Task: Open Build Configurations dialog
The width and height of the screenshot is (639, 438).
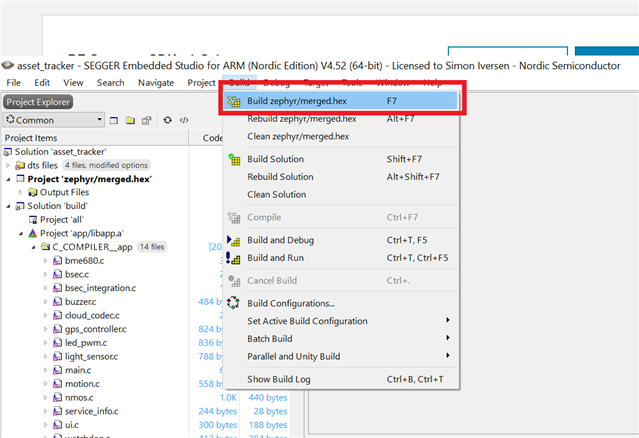Action: point(341,304)
